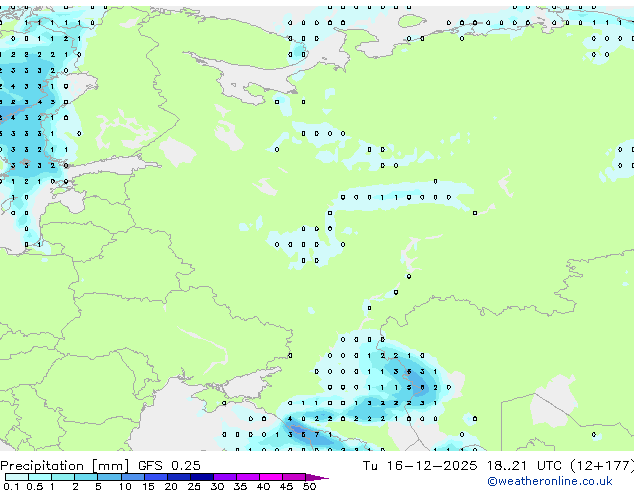The image size is (634, 490).
Task: Pick the 2–5 mm legend color swatch
Action: coord(86,477)
